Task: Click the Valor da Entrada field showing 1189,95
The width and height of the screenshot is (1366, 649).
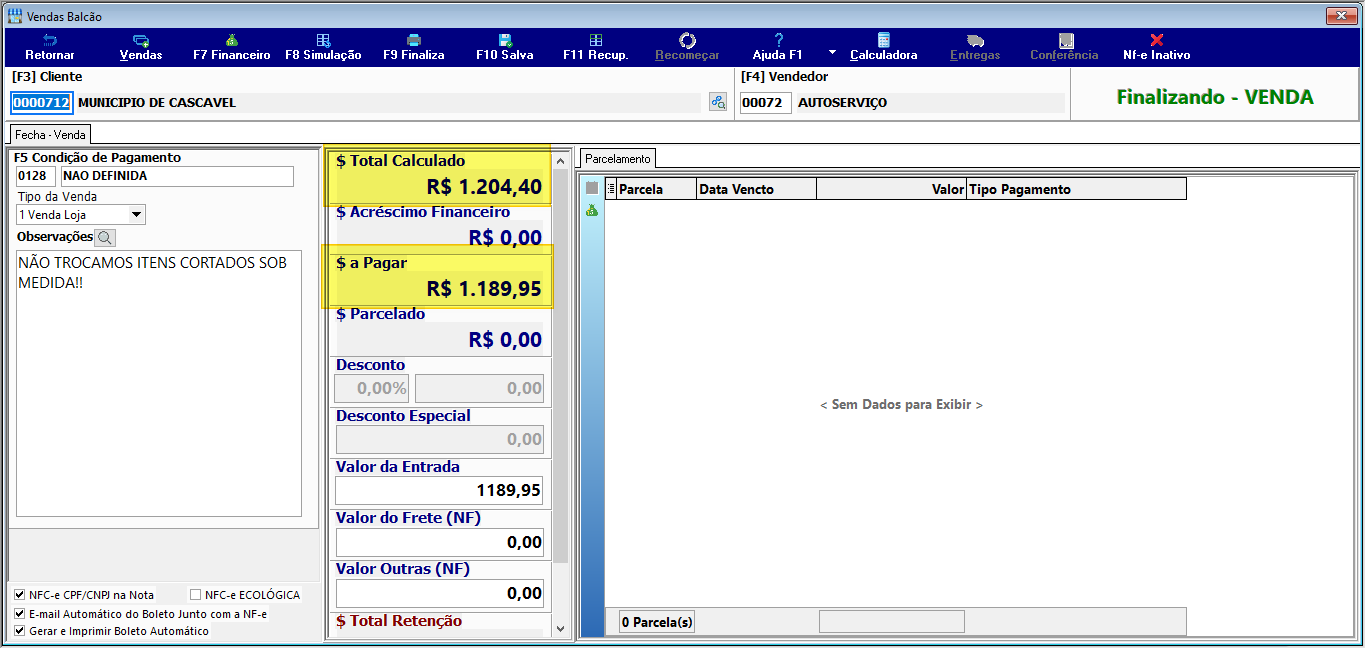Action: pyautogui.click(x=439, y=490)
